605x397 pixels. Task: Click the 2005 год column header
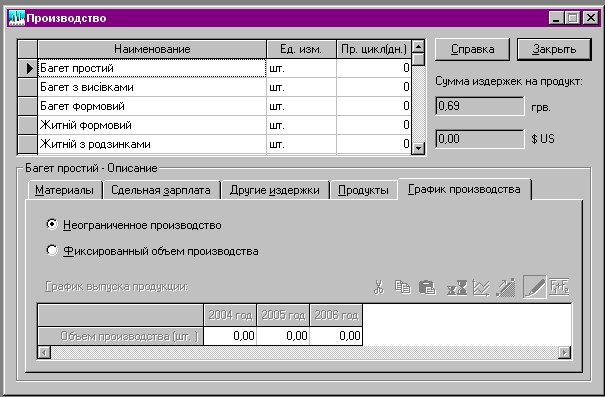click(x=283, y=316)
